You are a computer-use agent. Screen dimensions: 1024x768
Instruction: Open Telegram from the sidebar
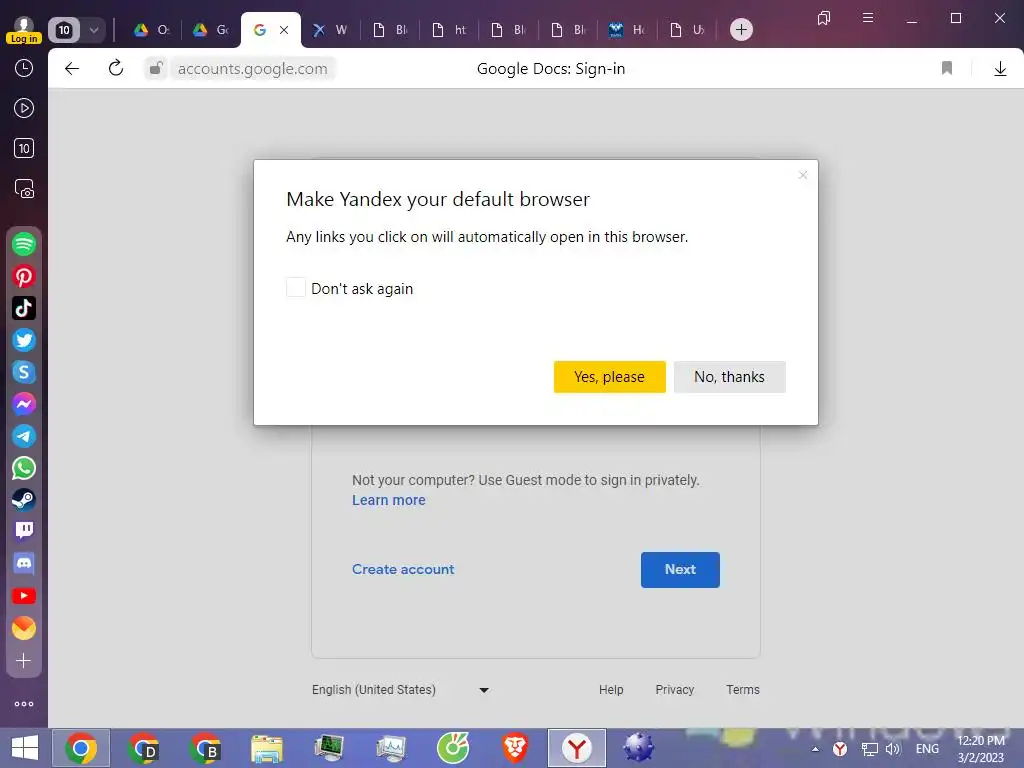click(24, 436)
